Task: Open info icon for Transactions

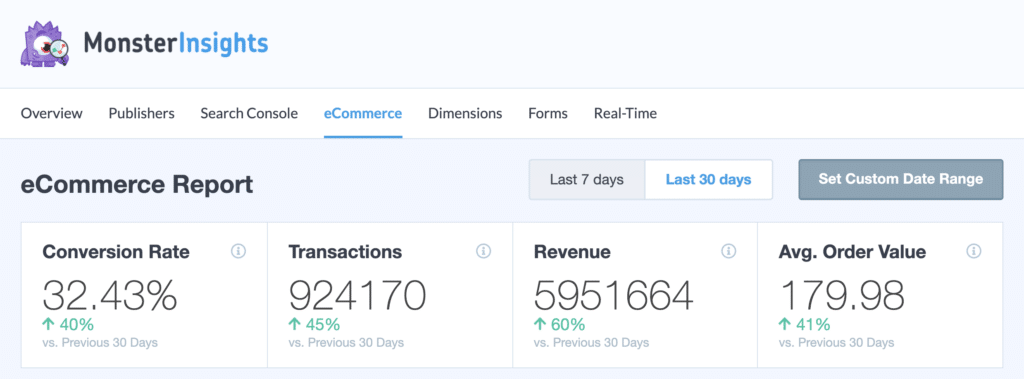Action: tap(483, 251)
